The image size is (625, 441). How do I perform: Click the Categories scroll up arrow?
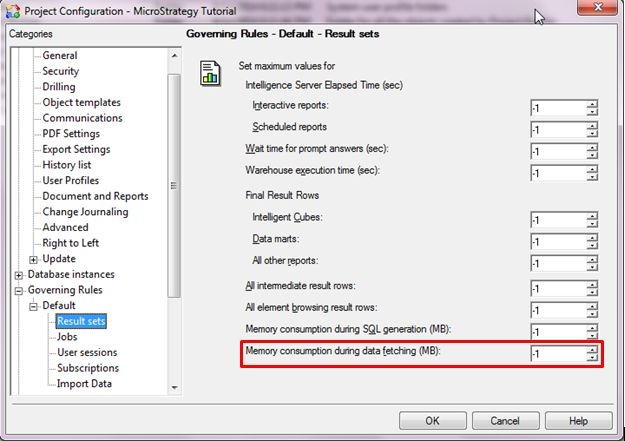174,55
